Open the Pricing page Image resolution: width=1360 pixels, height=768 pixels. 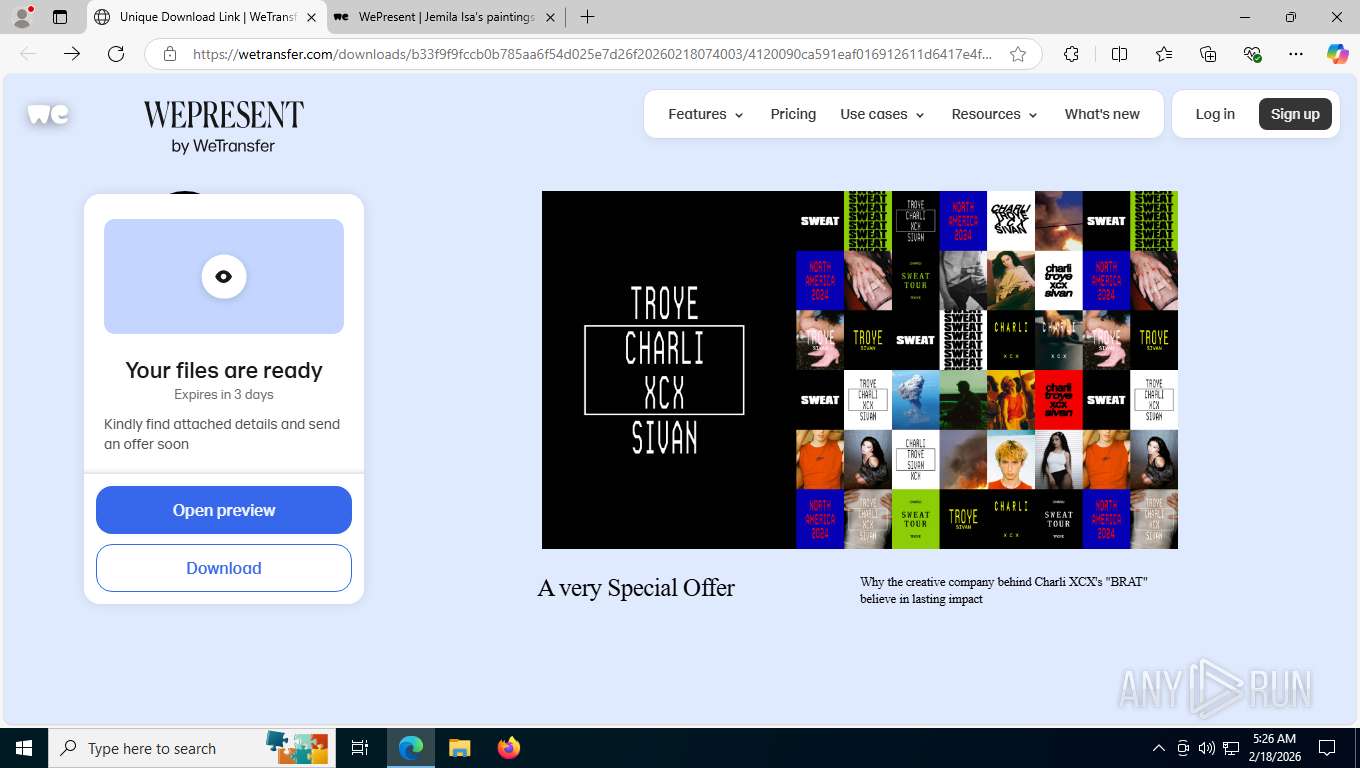click(793, 114)
